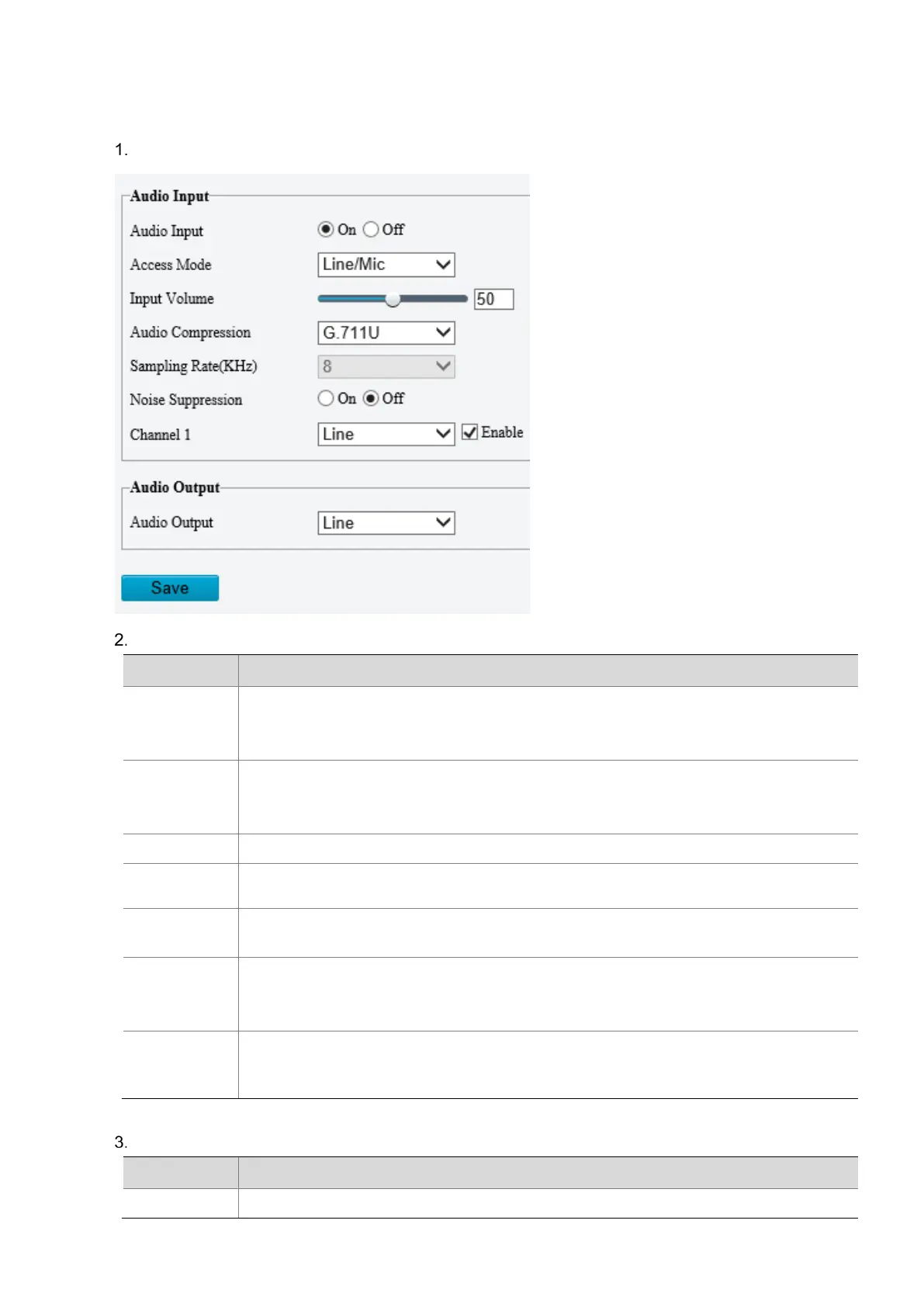Click the Audio Compression label
924x1307 pixels.
tap(190, 332)
